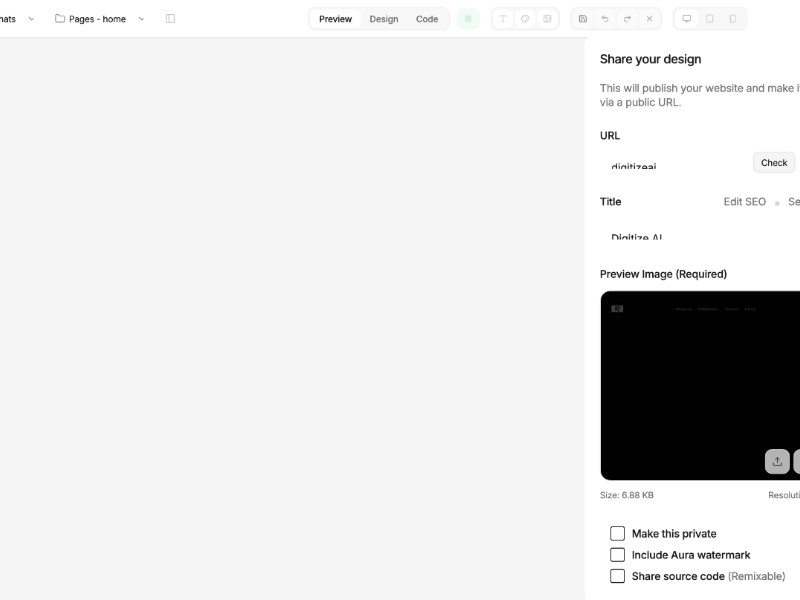Screen dimensions: 800x600
Task: Click the Check button next to URL
Action: click(x=773, y=162)
